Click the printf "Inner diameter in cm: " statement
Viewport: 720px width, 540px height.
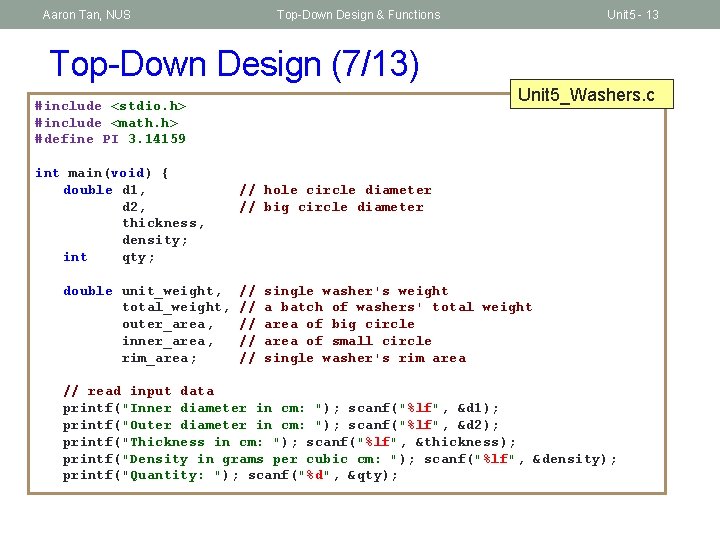coord(201,408)
